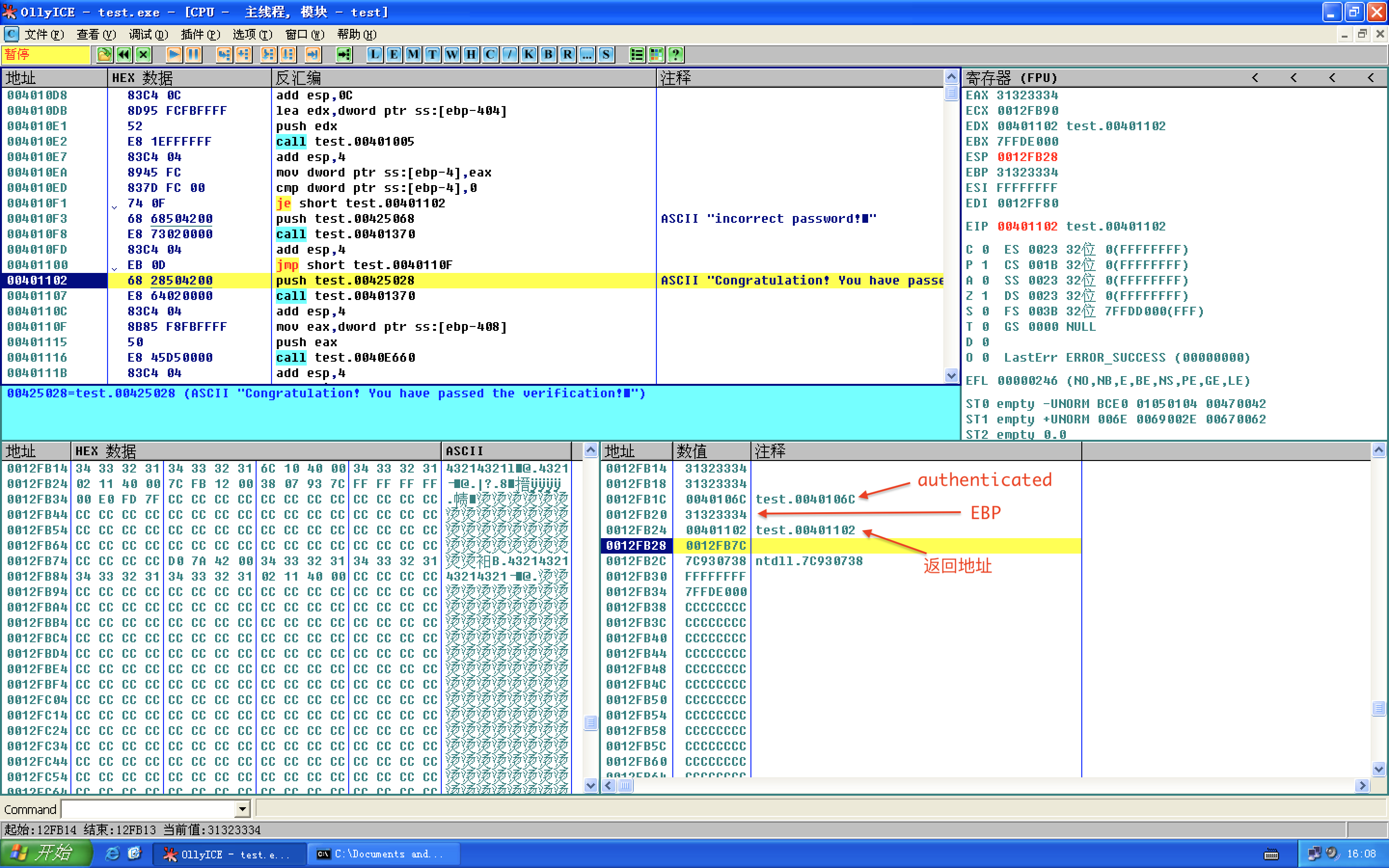Select stack row 0012FB2C ntdll.7C930738
The width and height of the screenshot is (1389, 868).
(841, 561)
